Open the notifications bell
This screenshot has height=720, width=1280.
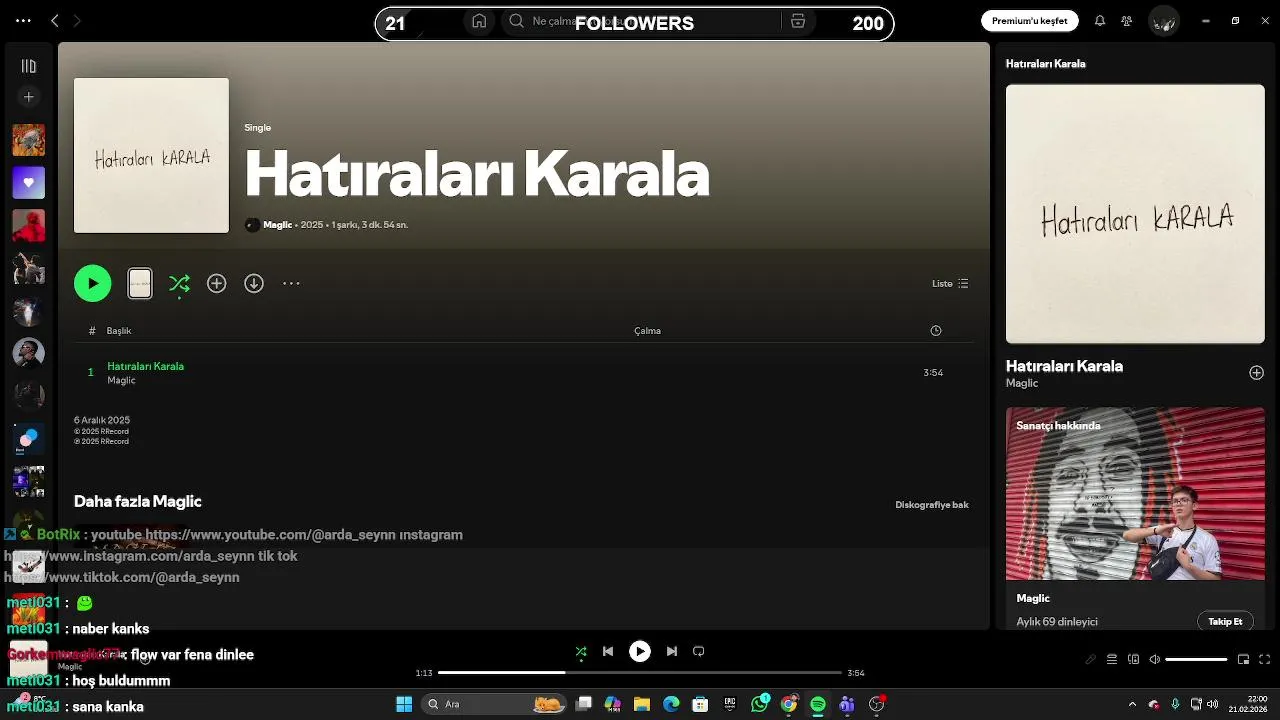(x=1100, y=20)
